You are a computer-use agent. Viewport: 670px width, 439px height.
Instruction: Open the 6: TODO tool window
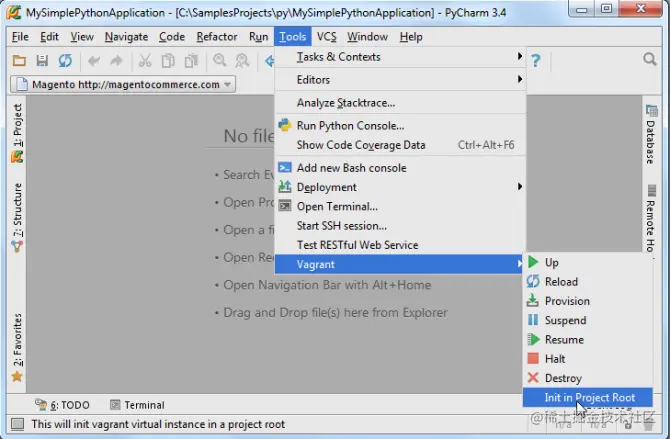point(62,404)
